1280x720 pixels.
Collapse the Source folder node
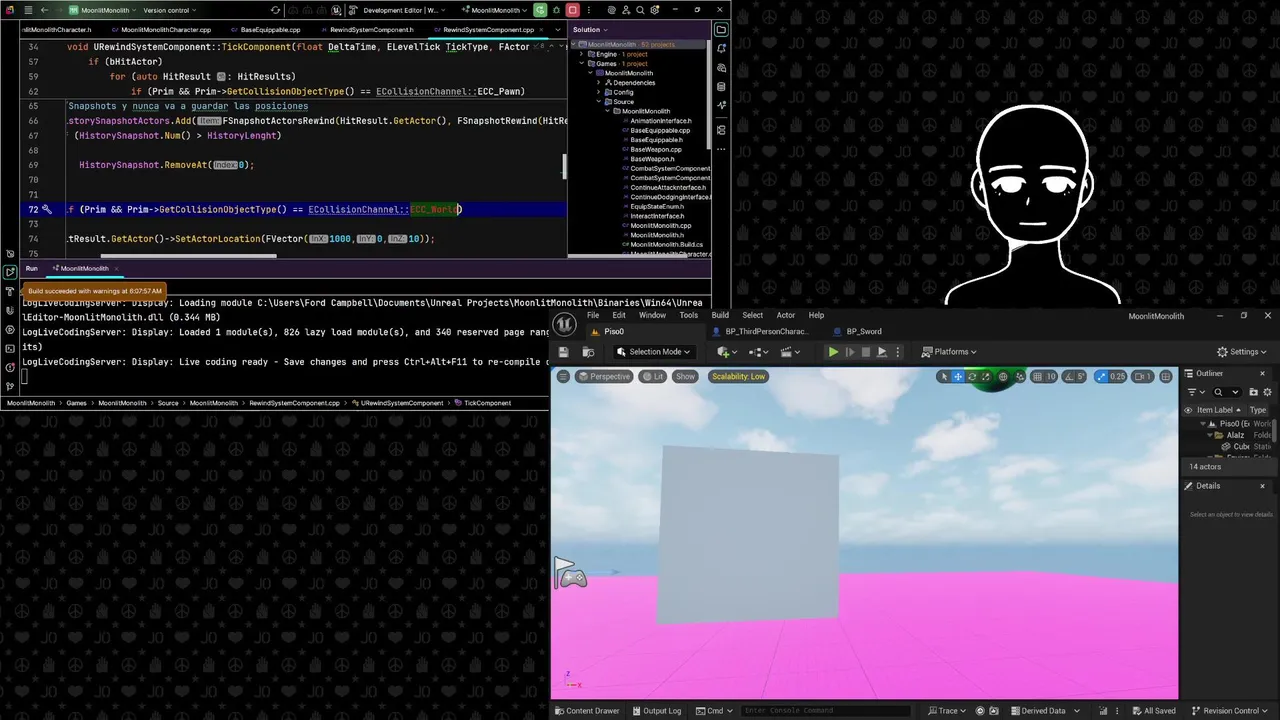click(598, 101)
